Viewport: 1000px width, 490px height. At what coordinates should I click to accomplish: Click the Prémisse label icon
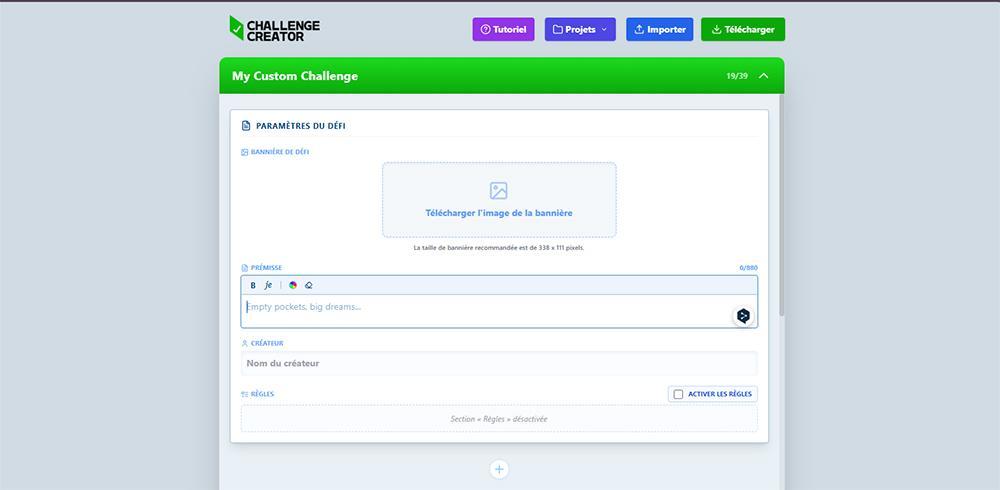tap(244, 268)
